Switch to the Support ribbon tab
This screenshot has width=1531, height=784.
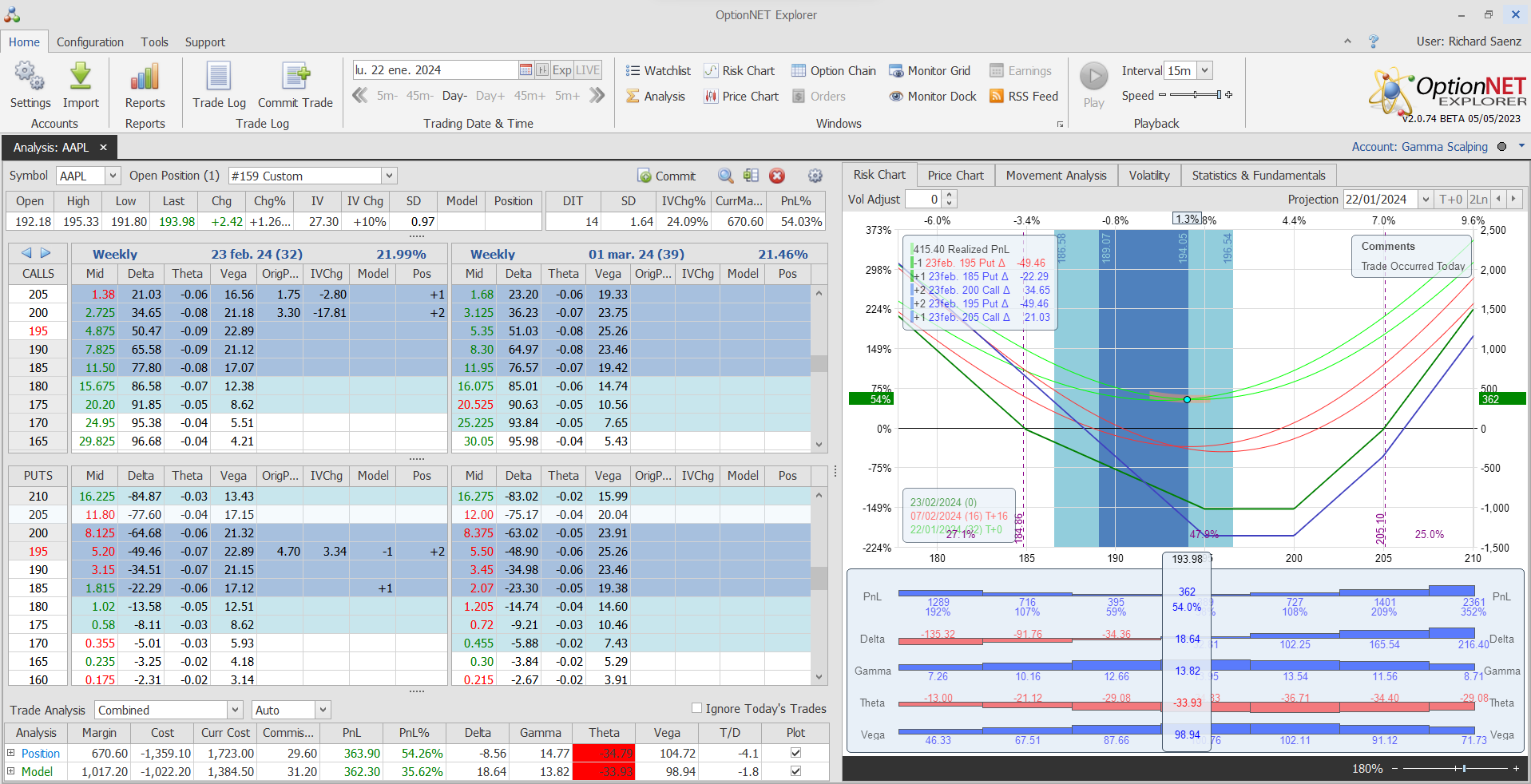(205, 42)
